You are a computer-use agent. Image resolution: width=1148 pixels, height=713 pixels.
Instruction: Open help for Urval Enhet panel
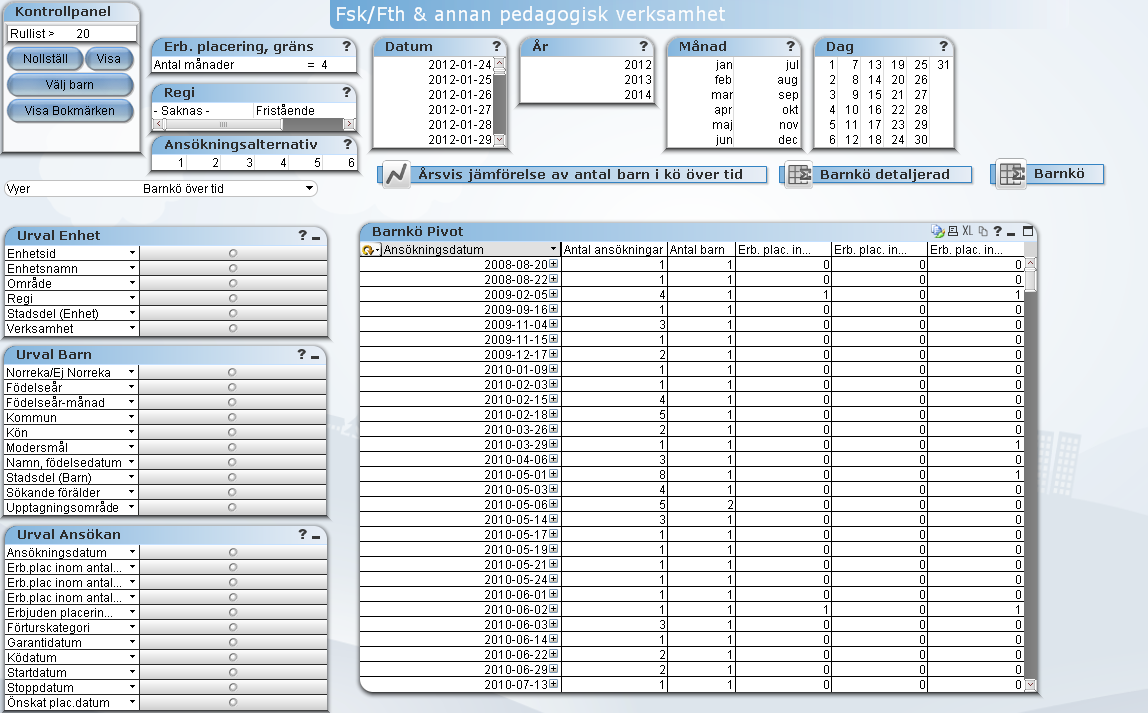[302, 235]
